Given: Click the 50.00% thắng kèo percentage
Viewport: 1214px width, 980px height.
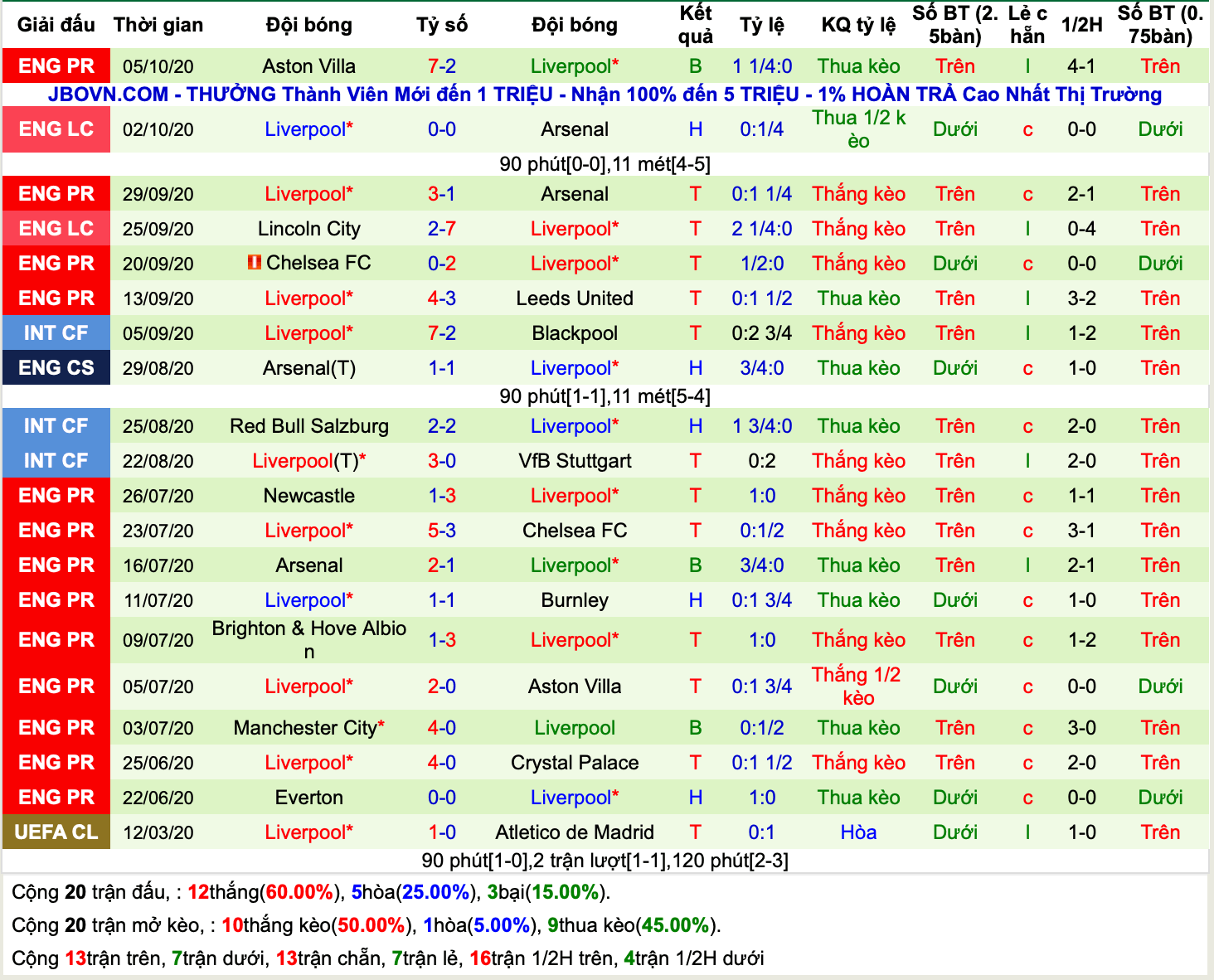Looking at the screenshot, I should (372, 925).
